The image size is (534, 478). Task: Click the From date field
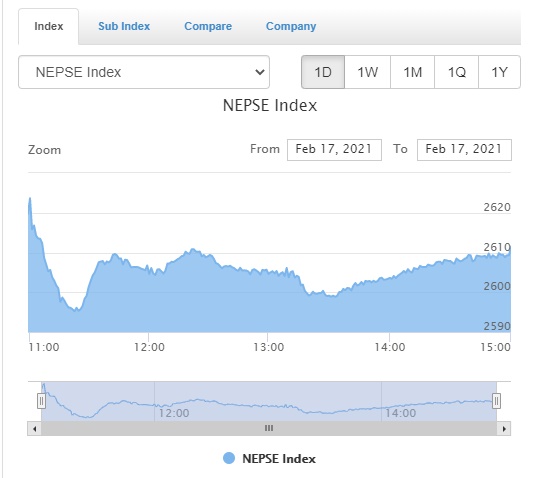pyautogui.click(x=334, y=149)
